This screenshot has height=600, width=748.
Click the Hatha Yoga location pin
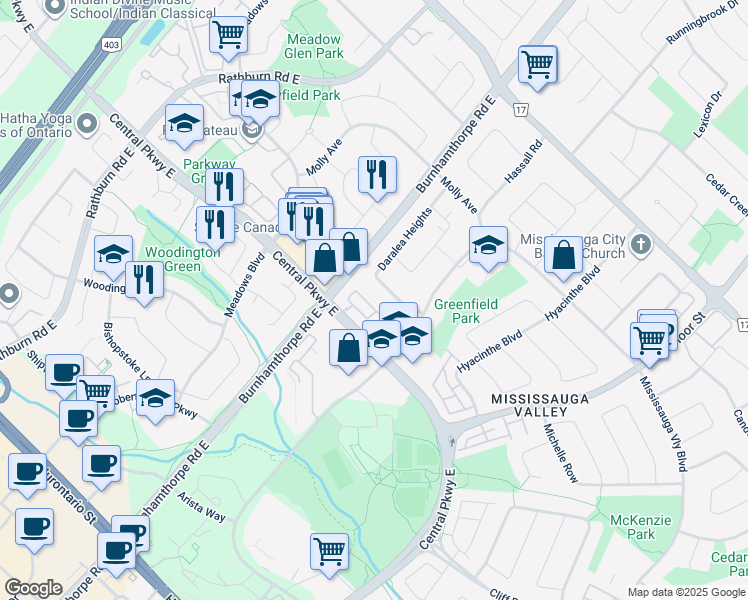point(87,124)
